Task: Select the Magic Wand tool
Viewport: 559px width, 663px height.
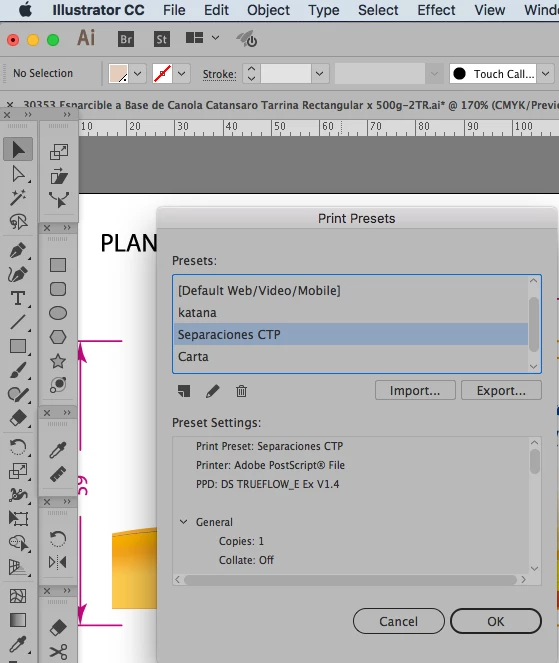Action: point(18,197)
